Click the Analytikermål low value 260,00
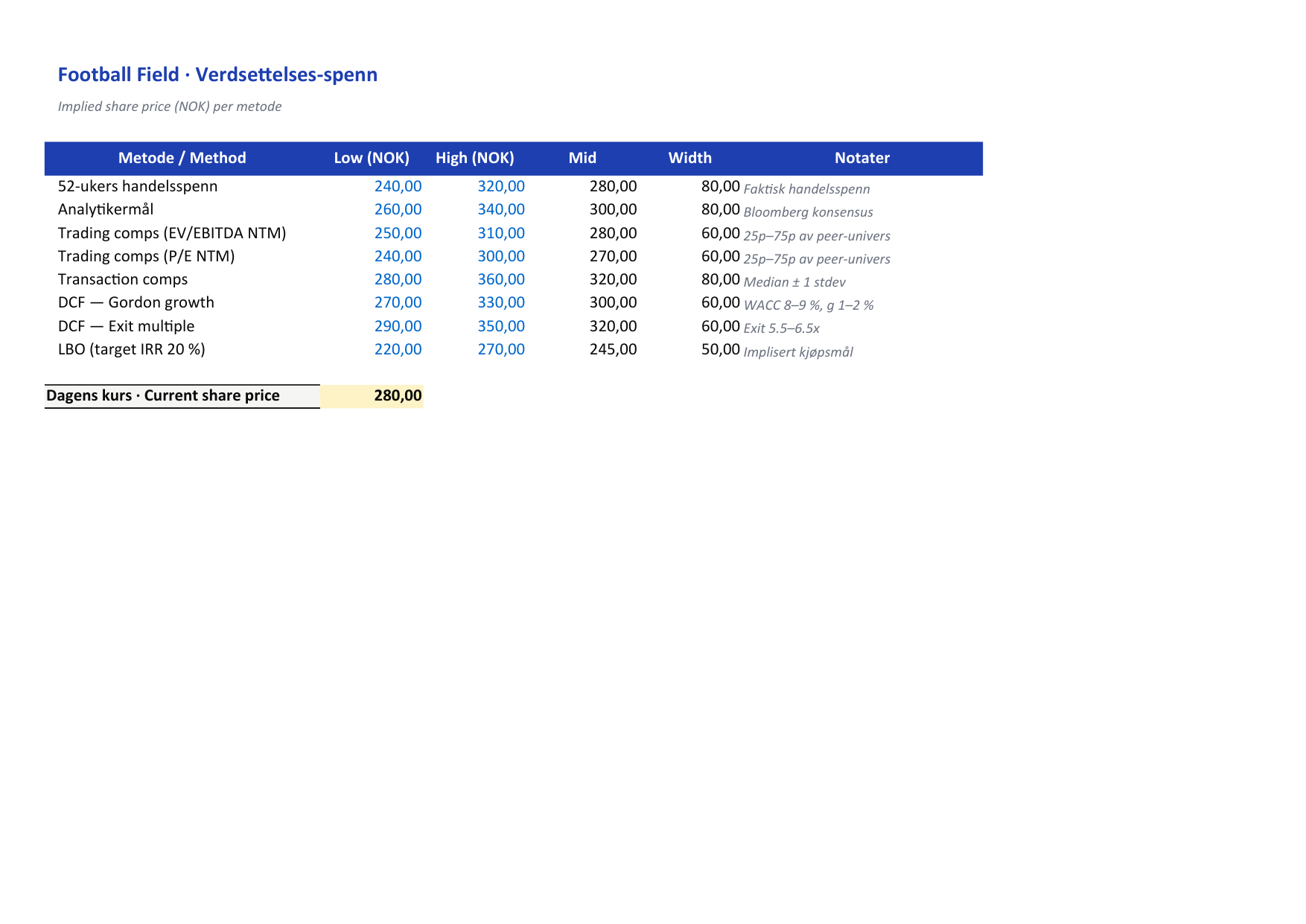1306x924 pixels. [x=398, y=209]
